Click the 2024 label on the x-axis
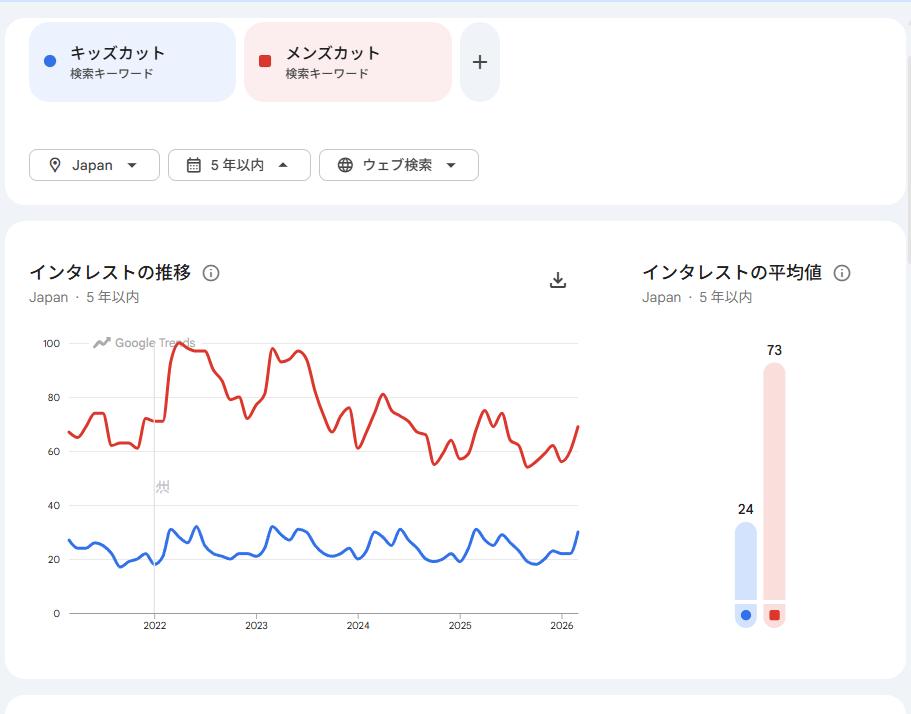 coord(358,626)
